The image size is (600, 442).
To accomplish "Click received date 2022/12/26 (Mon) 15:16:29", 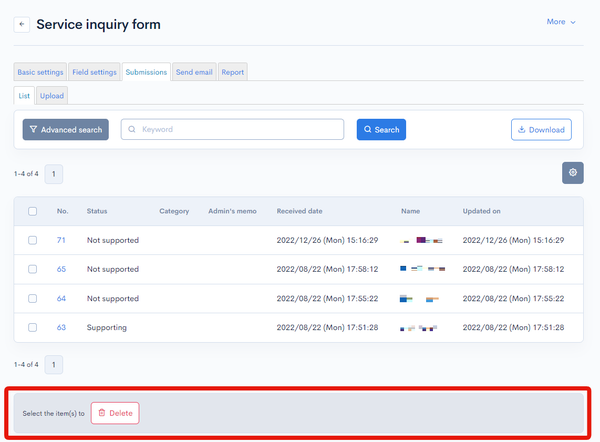I will pyautogui.click(x=328, y=240).
